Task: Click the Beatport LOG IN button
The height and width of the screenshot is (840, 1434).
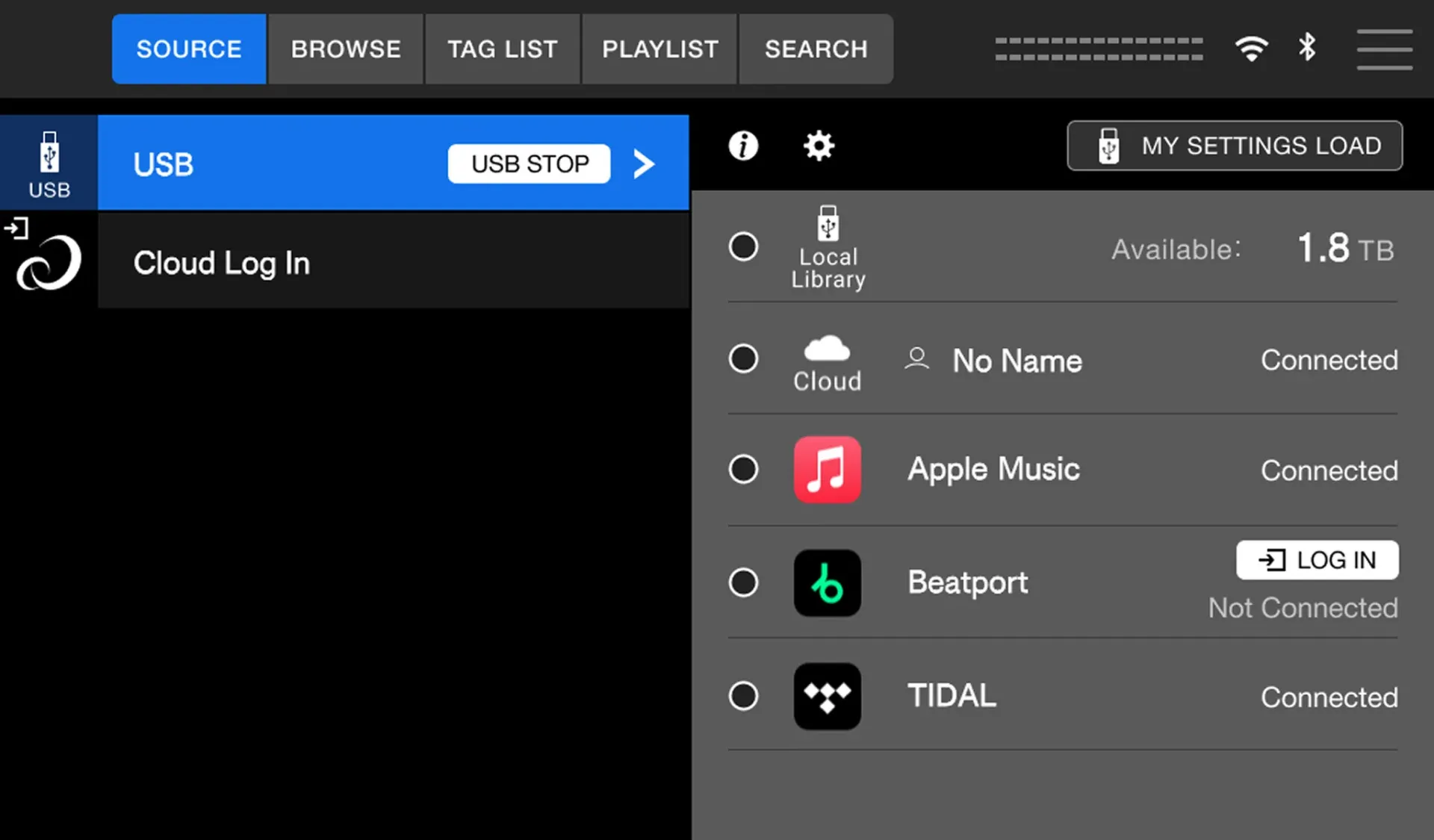Action: point(1317,560)
